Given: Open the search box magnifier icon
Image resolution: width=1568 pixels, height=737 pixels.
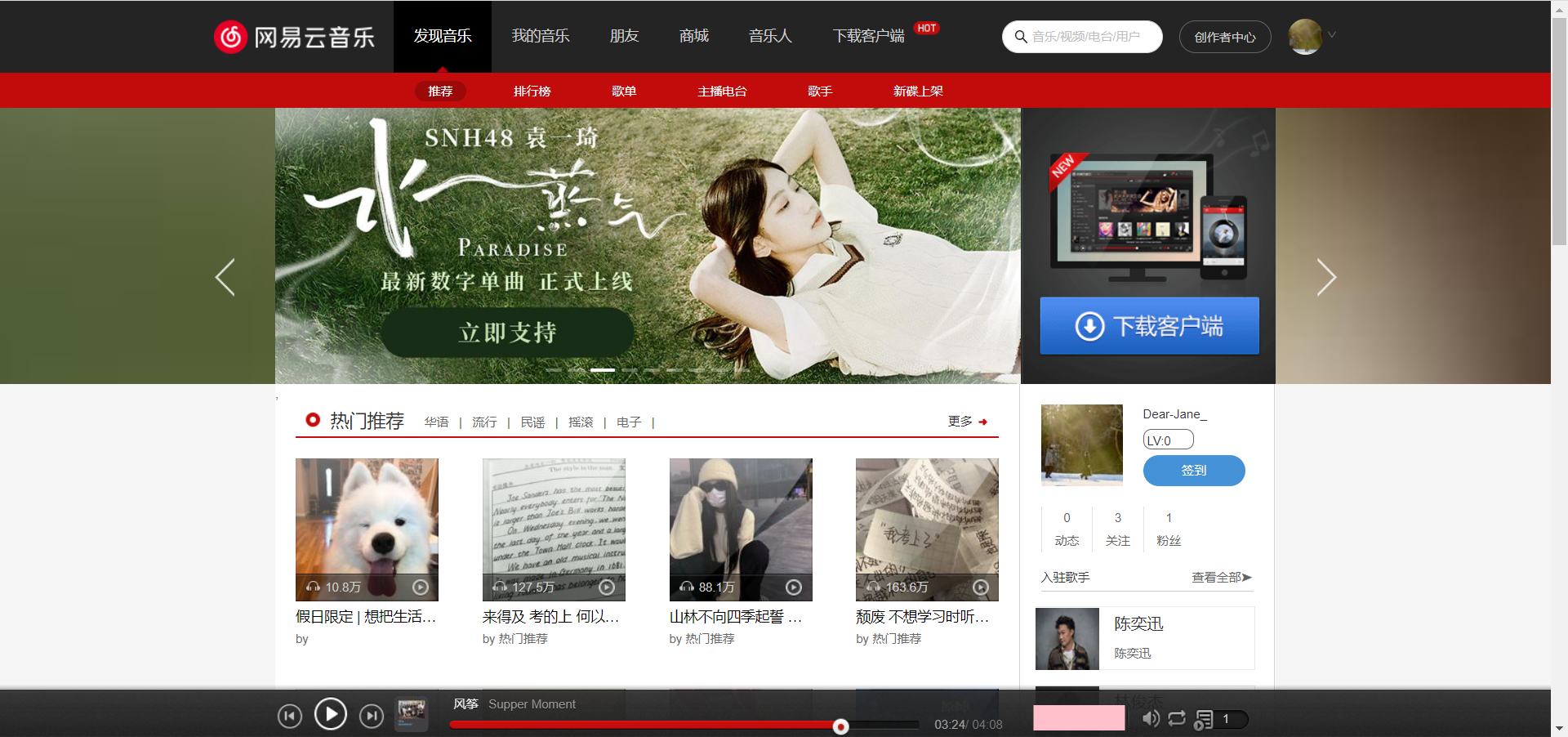Looking at the screenshot, I should pos(1021,37).
